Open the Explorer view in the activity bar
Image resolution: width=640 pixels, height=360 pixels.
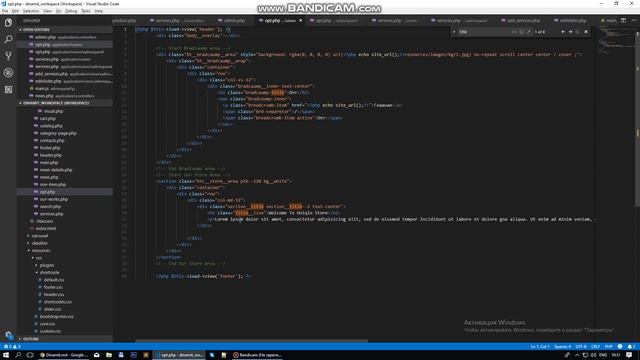pos(8,22)
